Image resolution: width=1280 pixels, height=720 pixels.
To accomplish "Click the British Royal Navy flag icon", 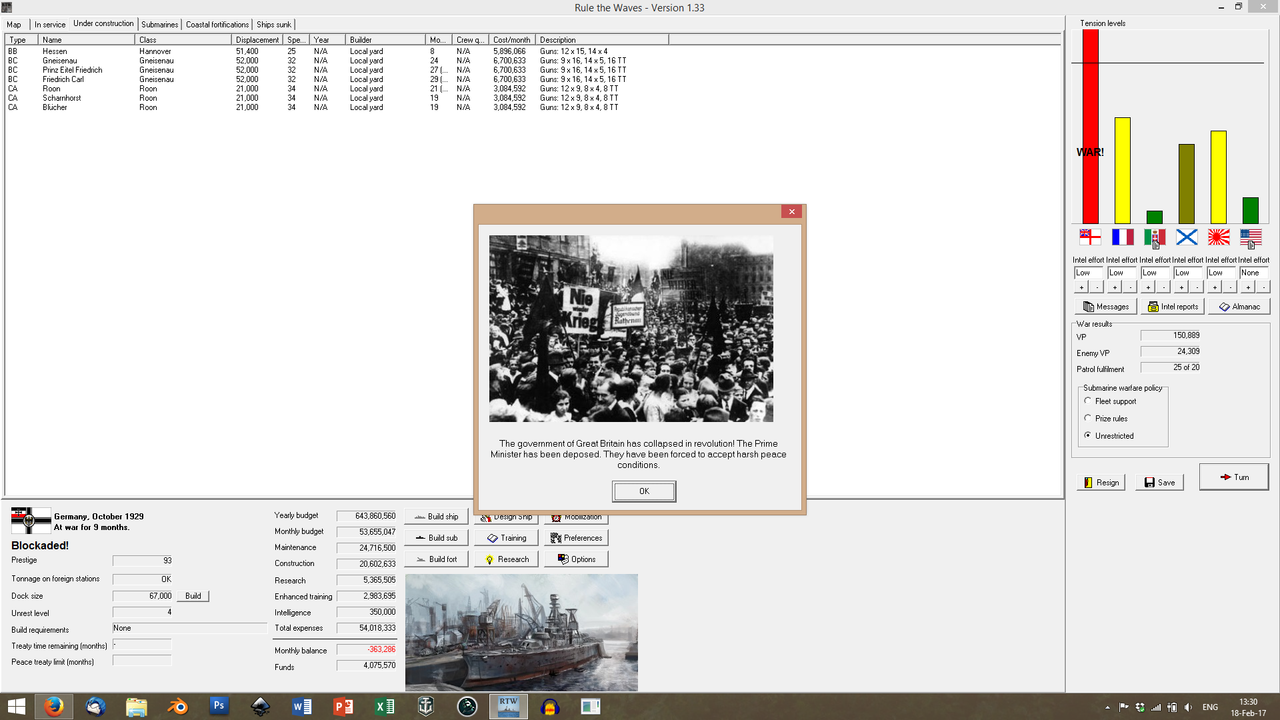I will pyautogui.click(x=1088, y=237).
